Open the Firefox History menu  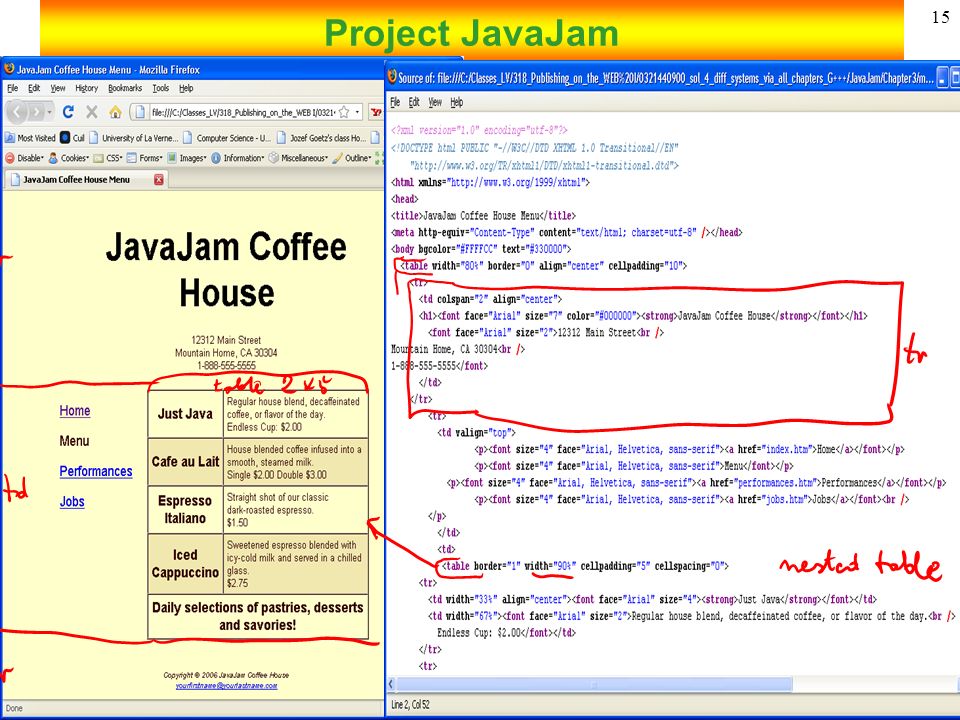[86, 88]
